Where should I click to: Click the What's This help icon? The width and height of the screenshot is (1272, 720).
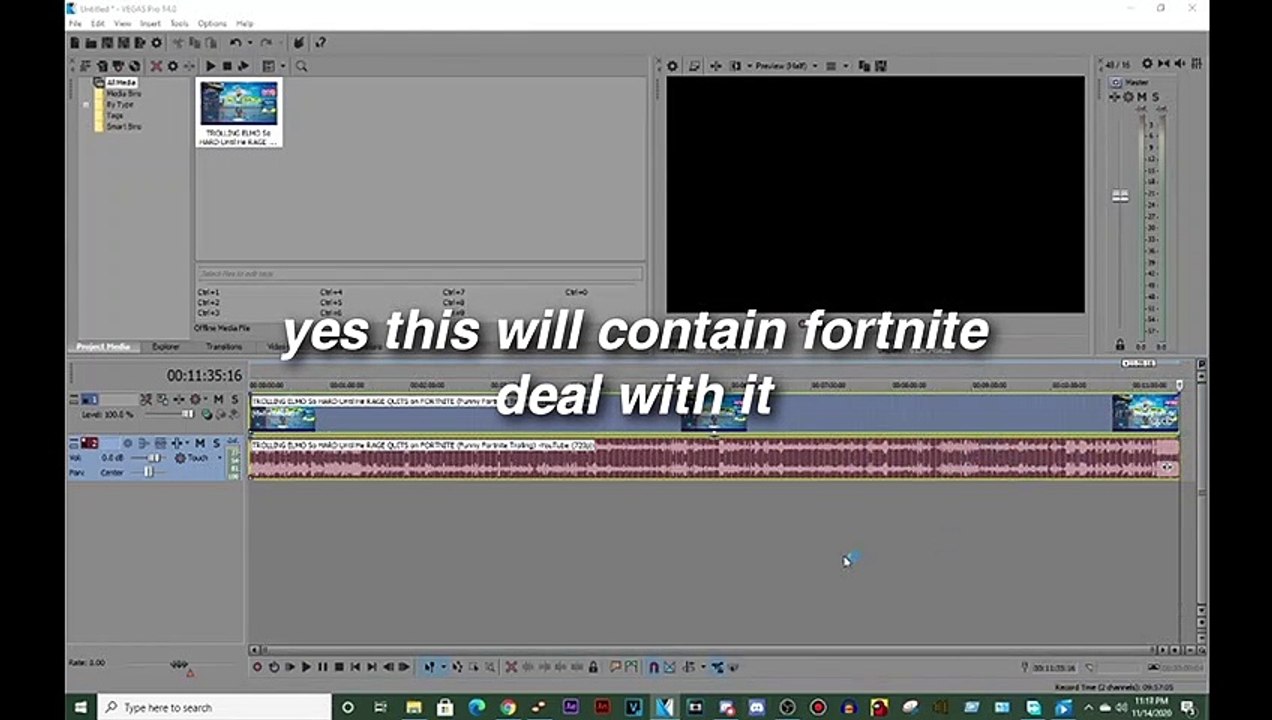pos(319,43)
